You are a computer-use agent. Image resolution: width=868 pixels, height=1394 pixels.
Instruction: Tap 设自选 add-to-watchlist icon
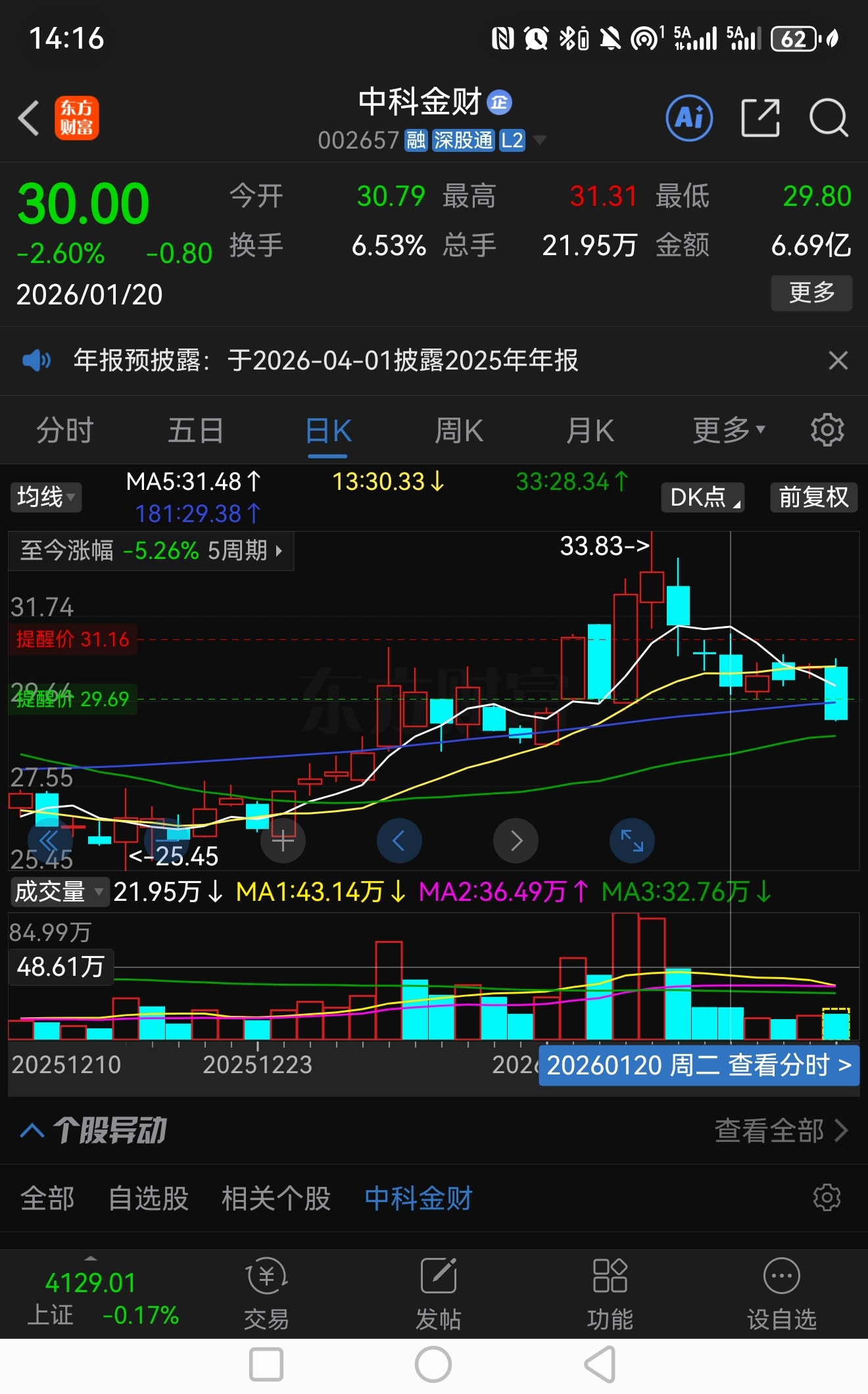click(781, 1294)
